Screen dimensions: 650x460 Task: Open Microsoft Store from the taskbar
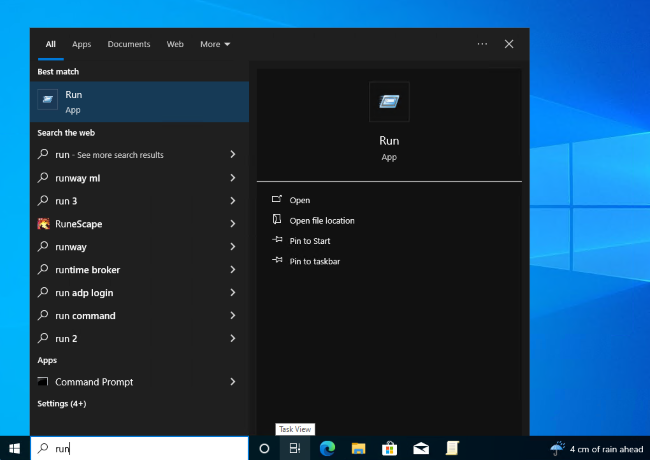point(390,449)
